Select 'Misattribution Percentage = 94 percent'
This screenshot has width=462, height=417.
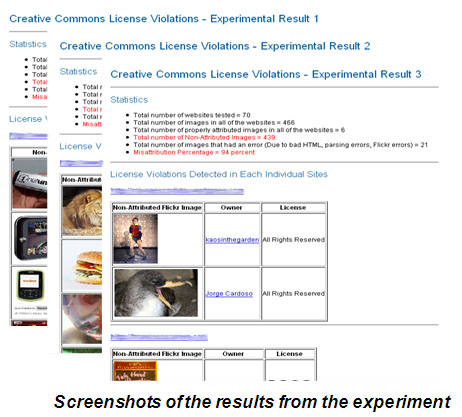pos(194,152)
